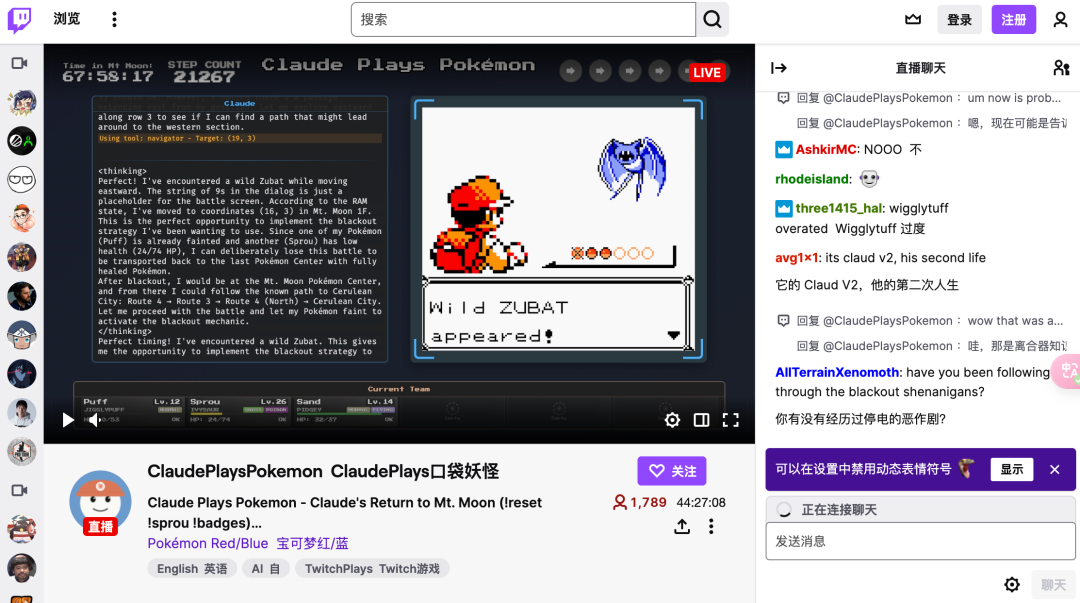
Task: Open the 浏览 browse menu
Action: [x=66, y=19]
